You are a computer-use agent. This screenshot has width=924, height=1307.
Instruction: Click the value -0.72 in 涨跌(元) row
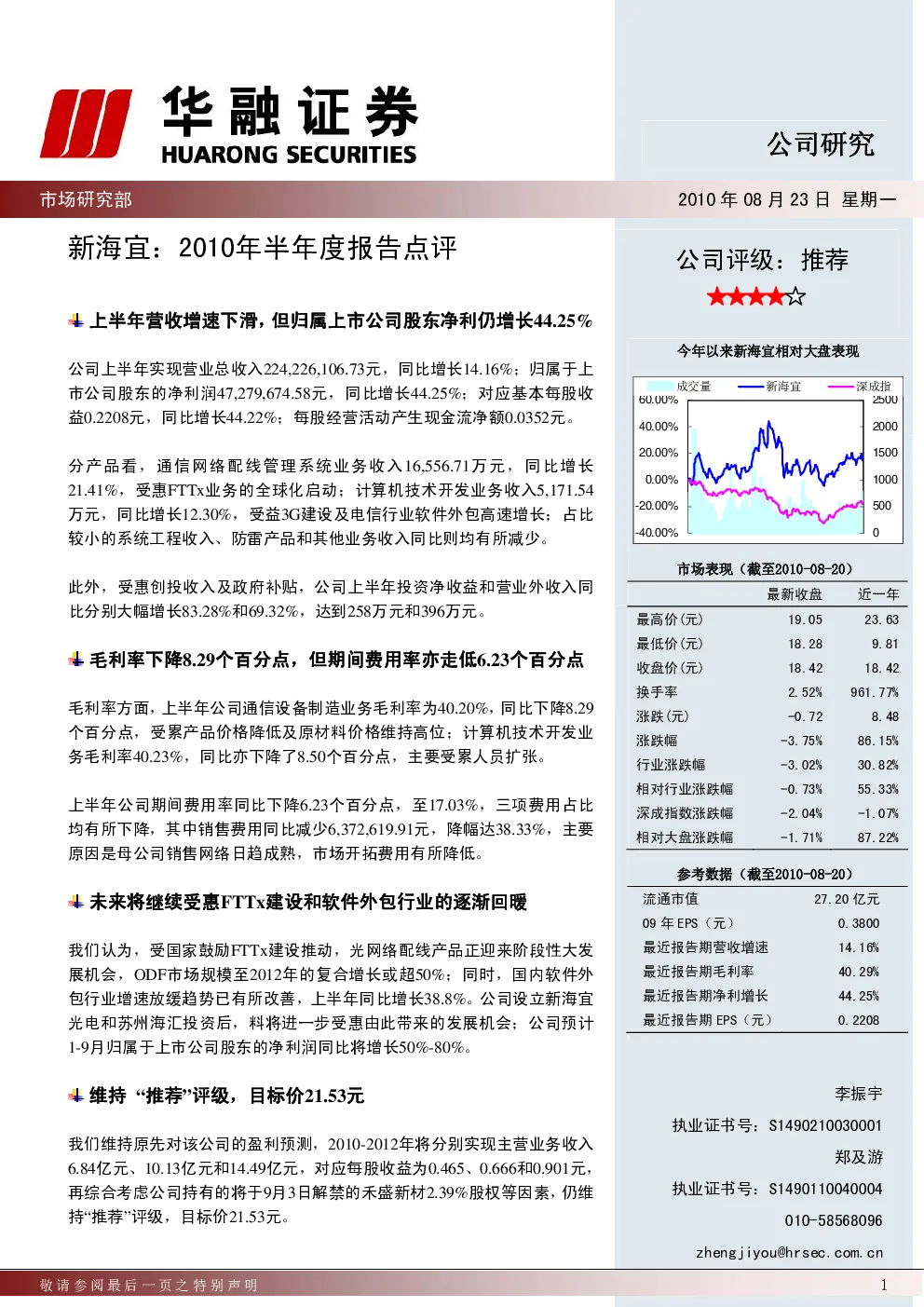pos(805,716)
